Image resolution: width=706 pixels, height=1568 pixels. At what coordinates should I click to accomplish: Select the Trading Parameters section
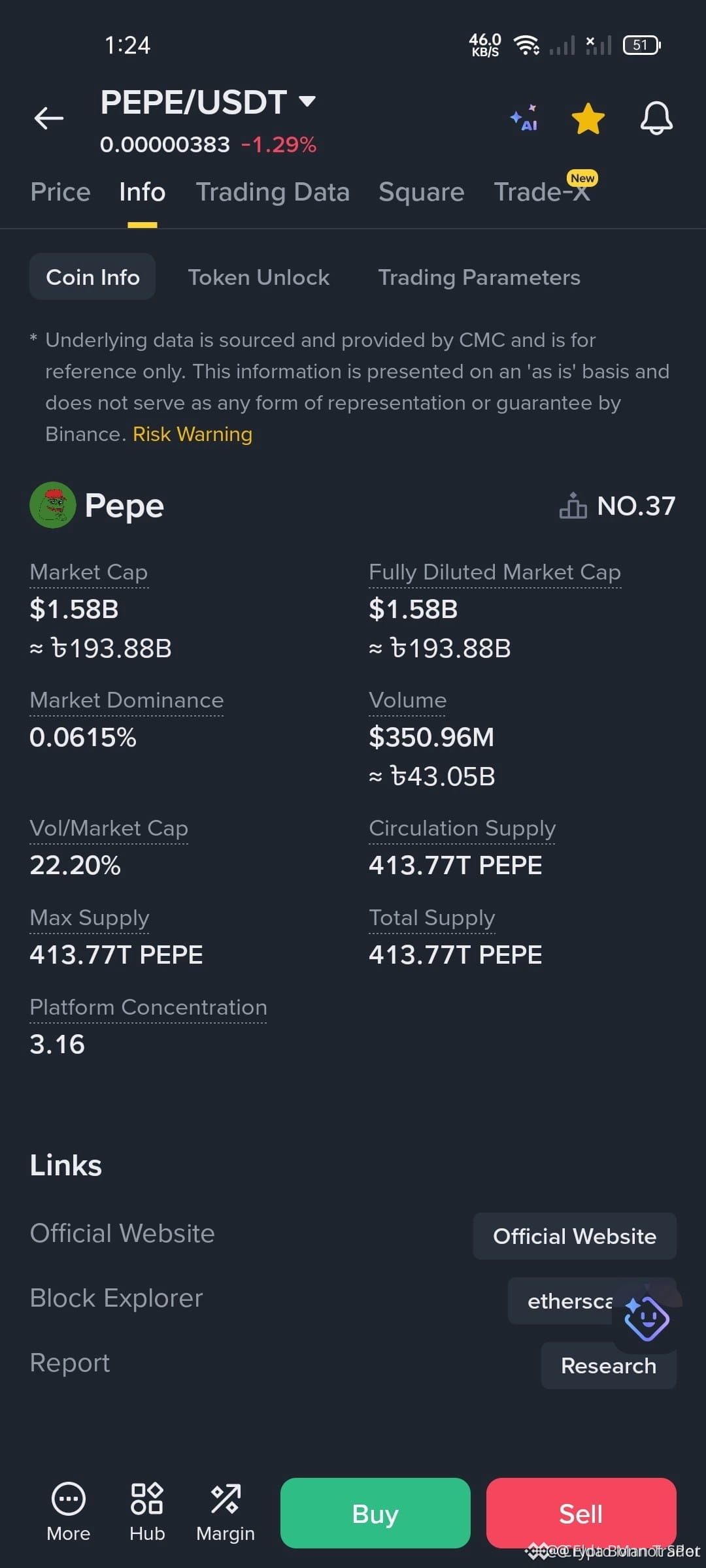[479, 277]
